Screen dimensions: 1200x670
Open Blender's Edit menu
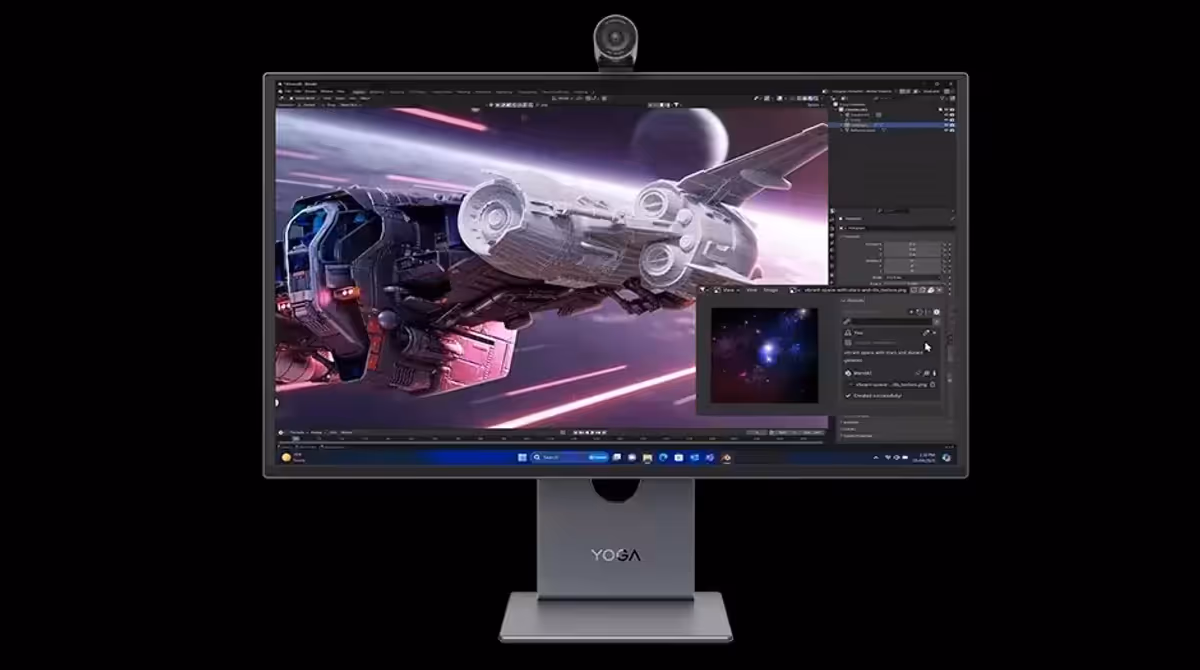298,91
